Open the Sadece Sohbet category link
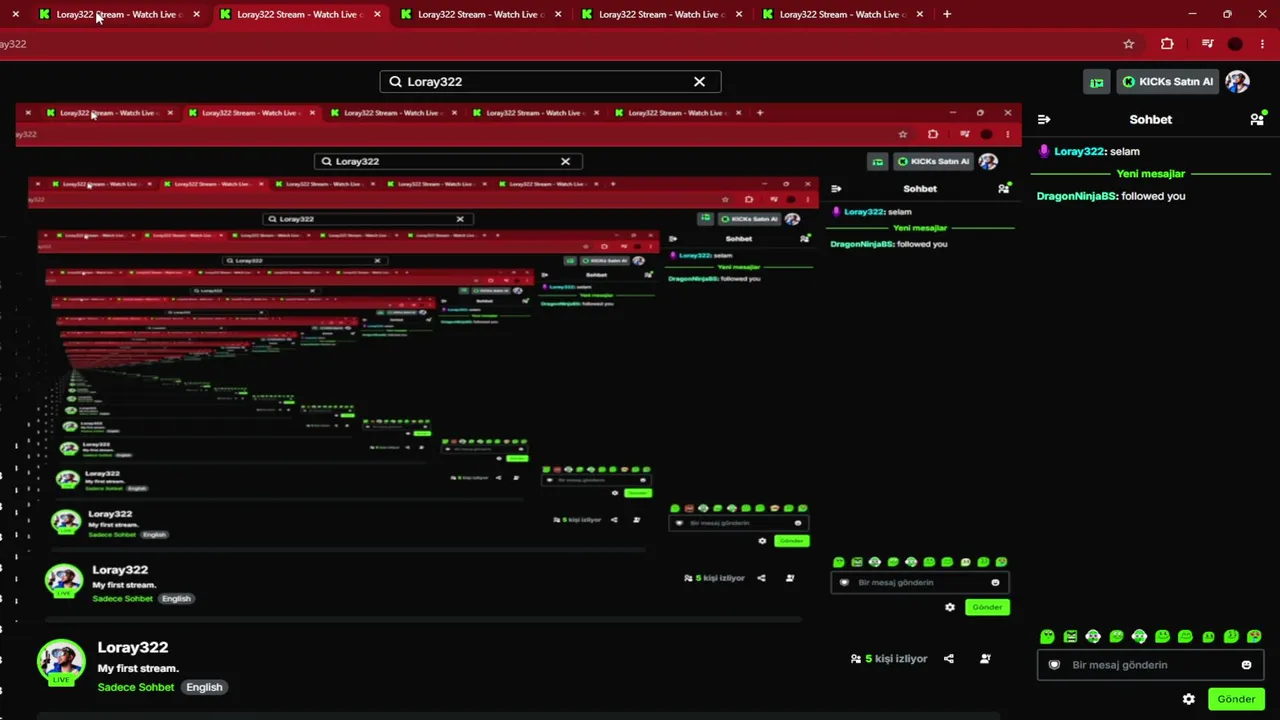This screenshot has width=1280, height=720. [136, 687]
